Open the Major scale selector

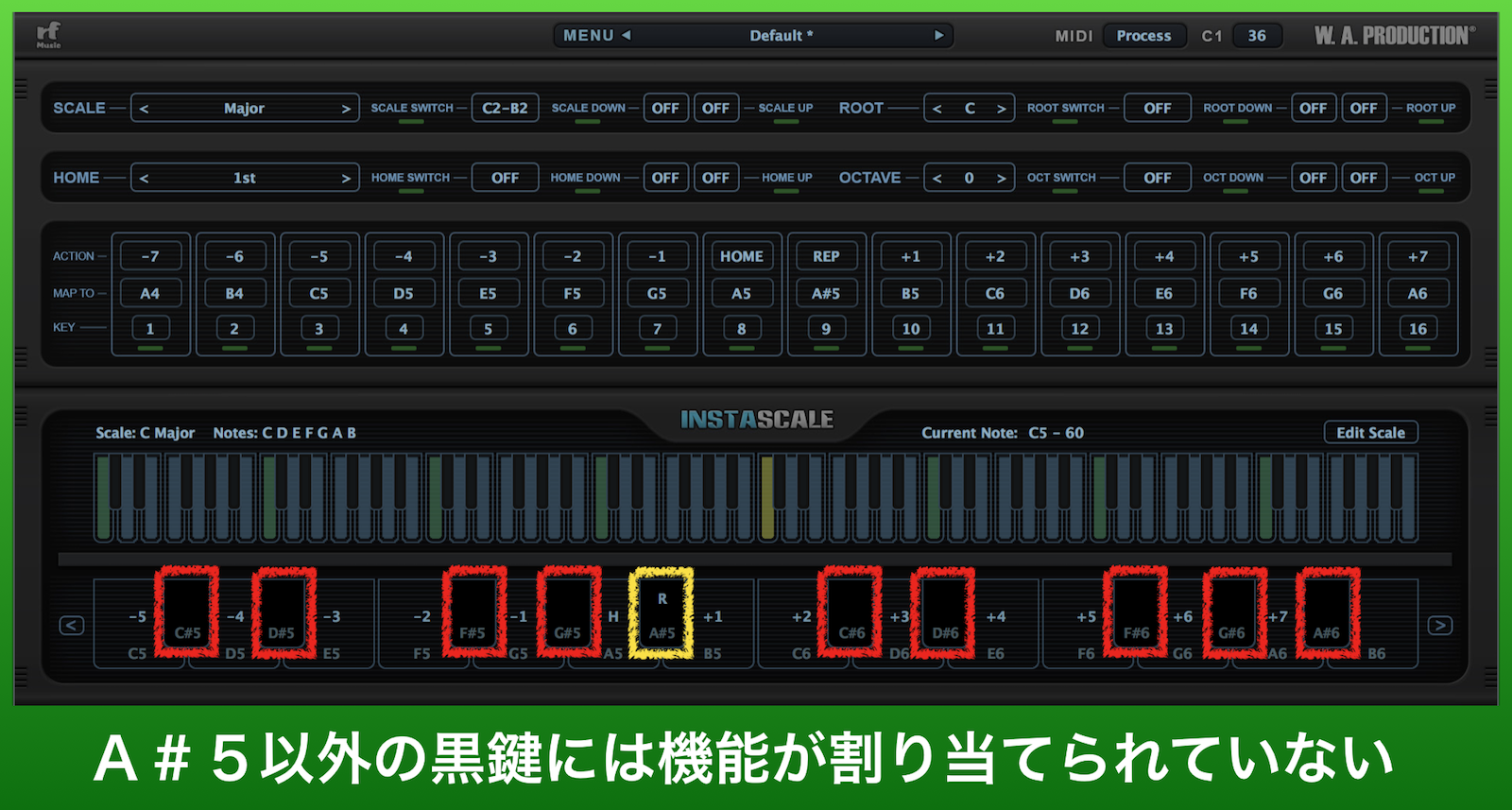tap(244, 109)
